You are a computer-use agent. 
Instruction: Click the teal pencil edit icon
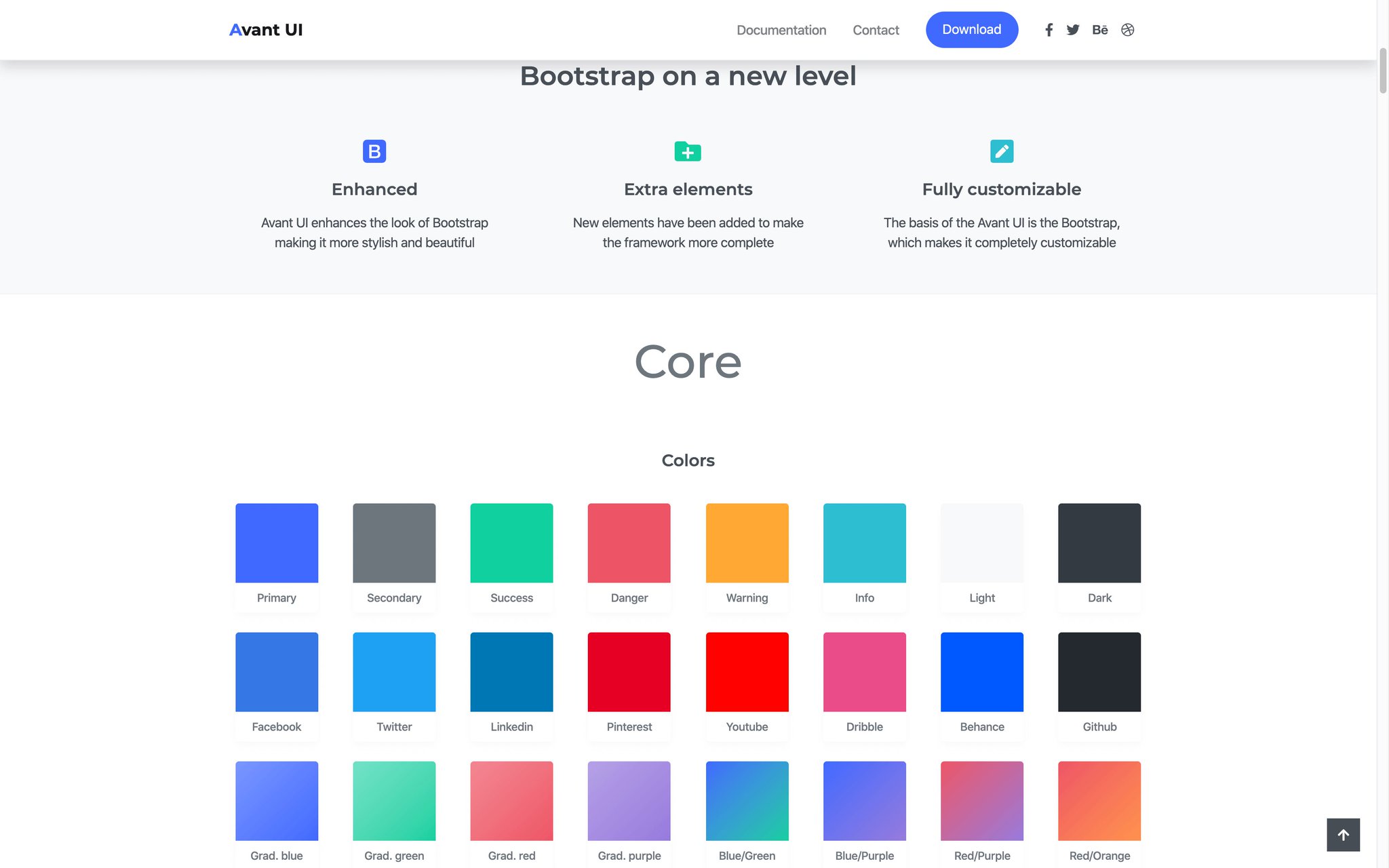(1002, 151)
